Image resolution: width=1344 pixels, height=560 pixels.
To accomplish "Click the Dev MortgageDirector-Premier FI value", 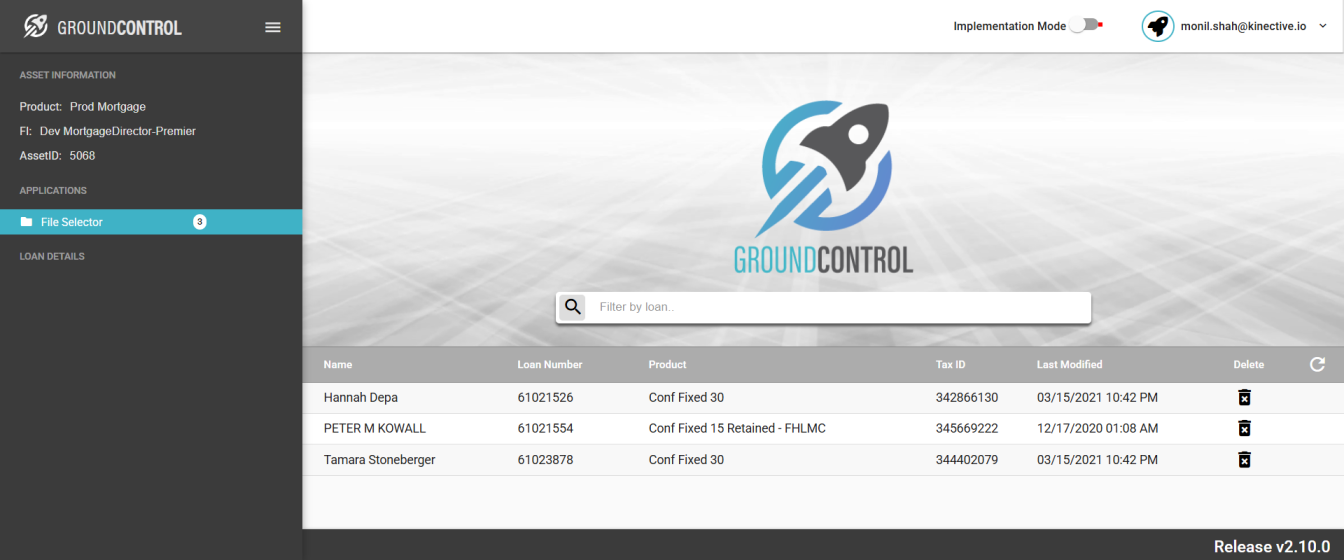I will point(118,131).
